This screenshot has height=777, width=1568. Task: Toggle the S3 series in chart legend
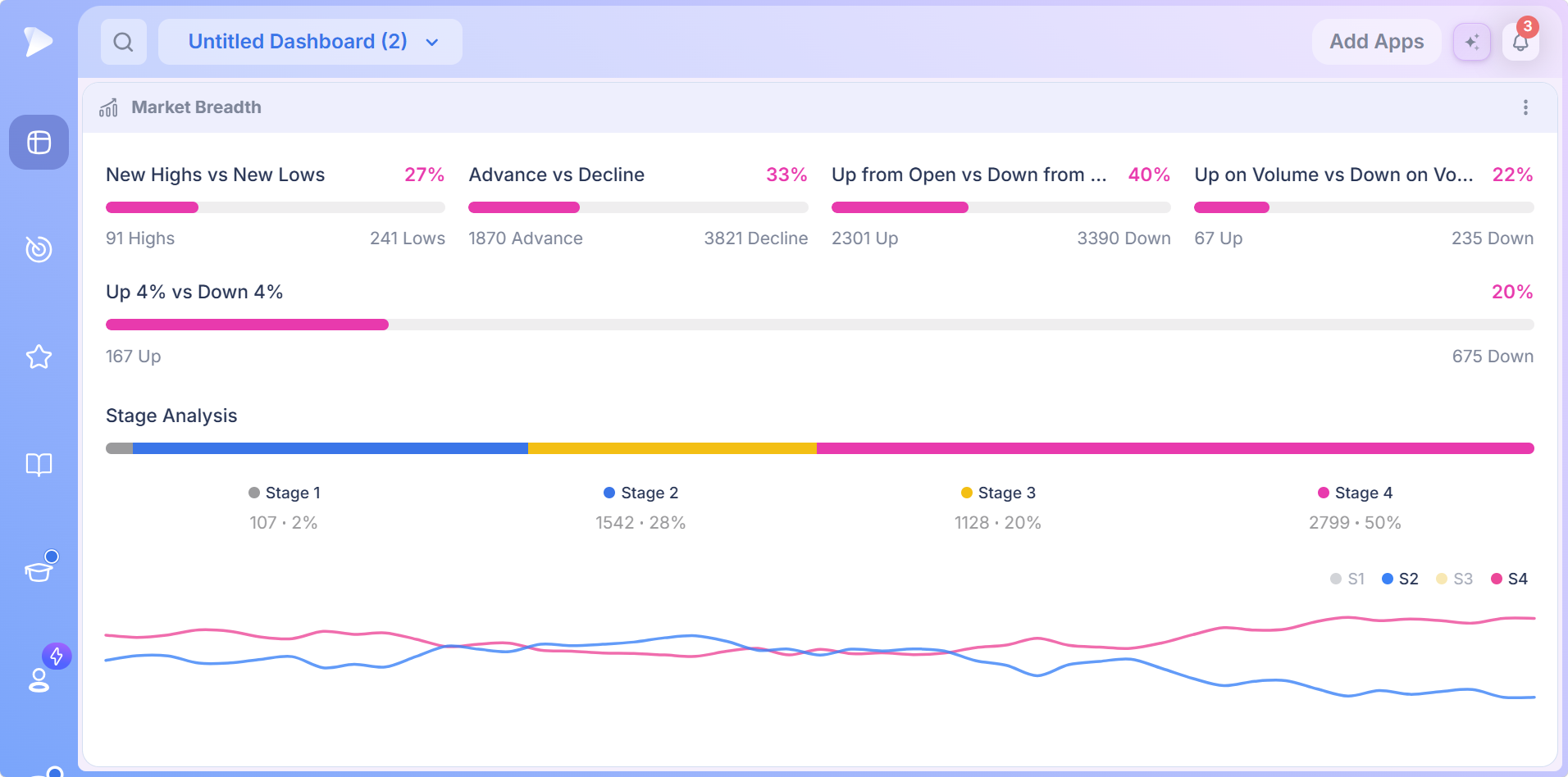[x=1454, y=579]
